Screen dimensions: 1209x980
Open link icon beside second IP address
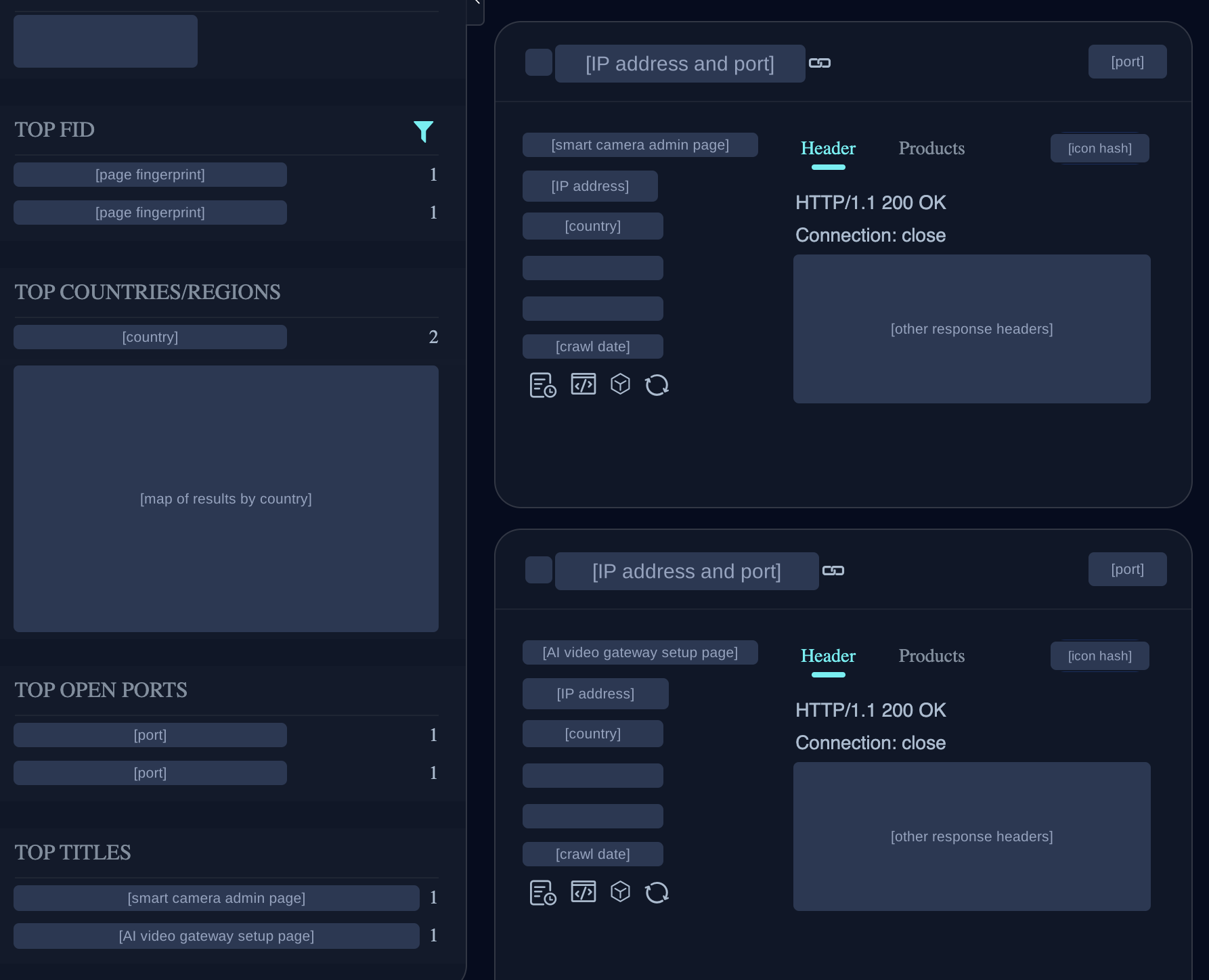coord(833,571)
